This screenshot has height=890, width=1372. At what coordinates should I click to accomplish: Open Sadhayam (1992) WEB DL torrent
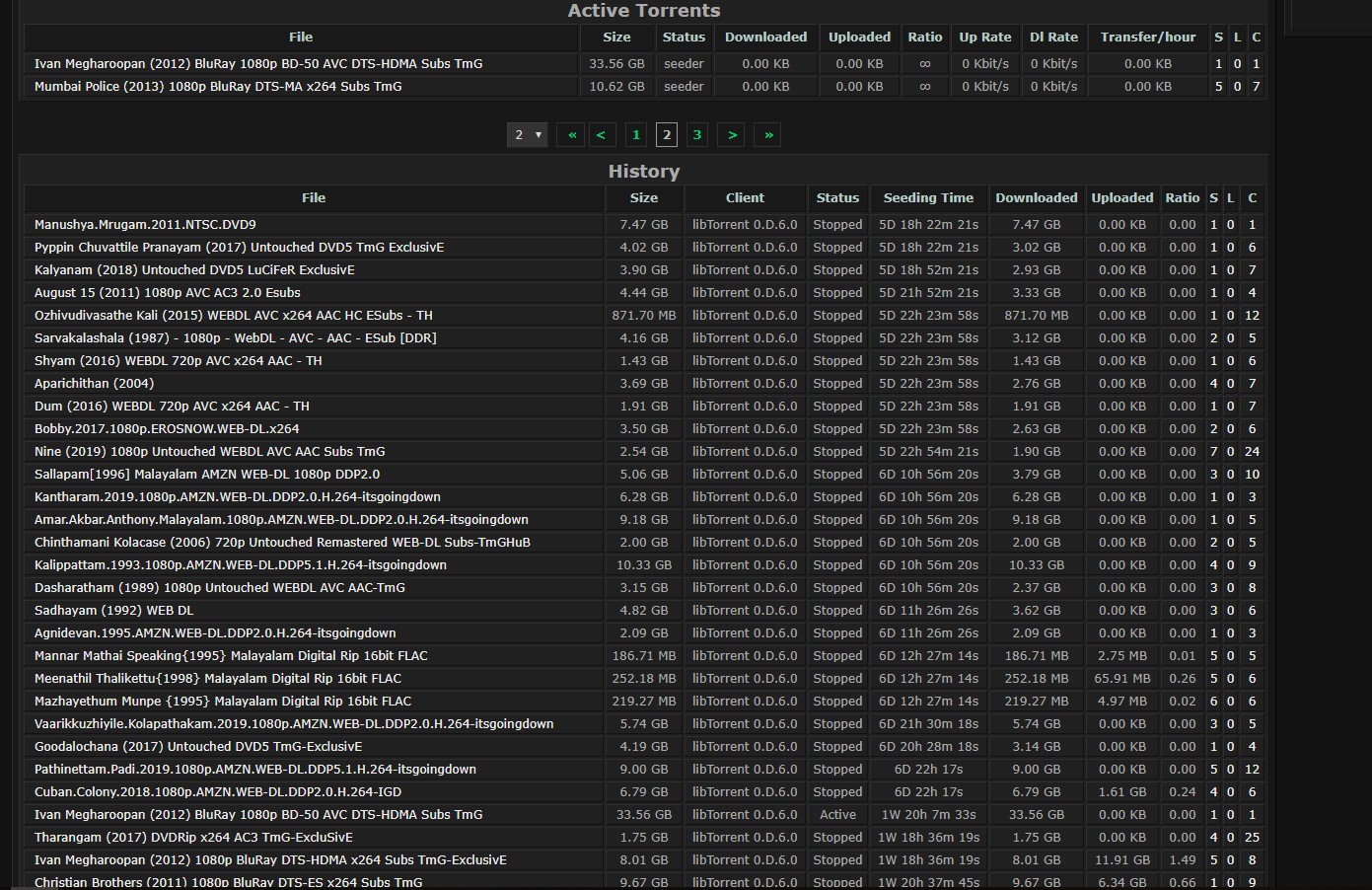(x=114, y=611)
